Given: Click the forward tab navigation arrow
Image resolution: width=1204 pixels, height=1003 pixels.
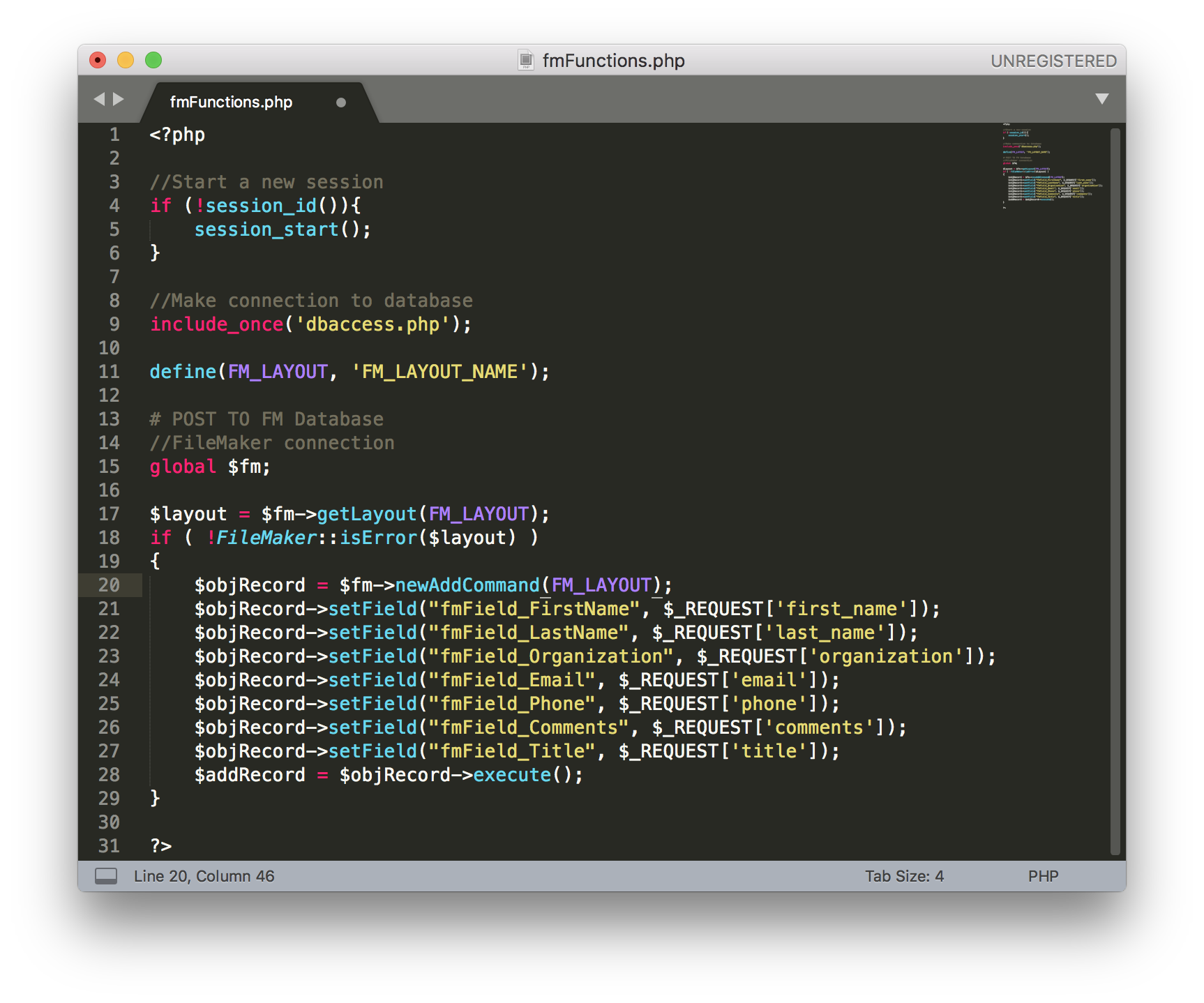Looking at the screenshot, I should pos(119,99).
